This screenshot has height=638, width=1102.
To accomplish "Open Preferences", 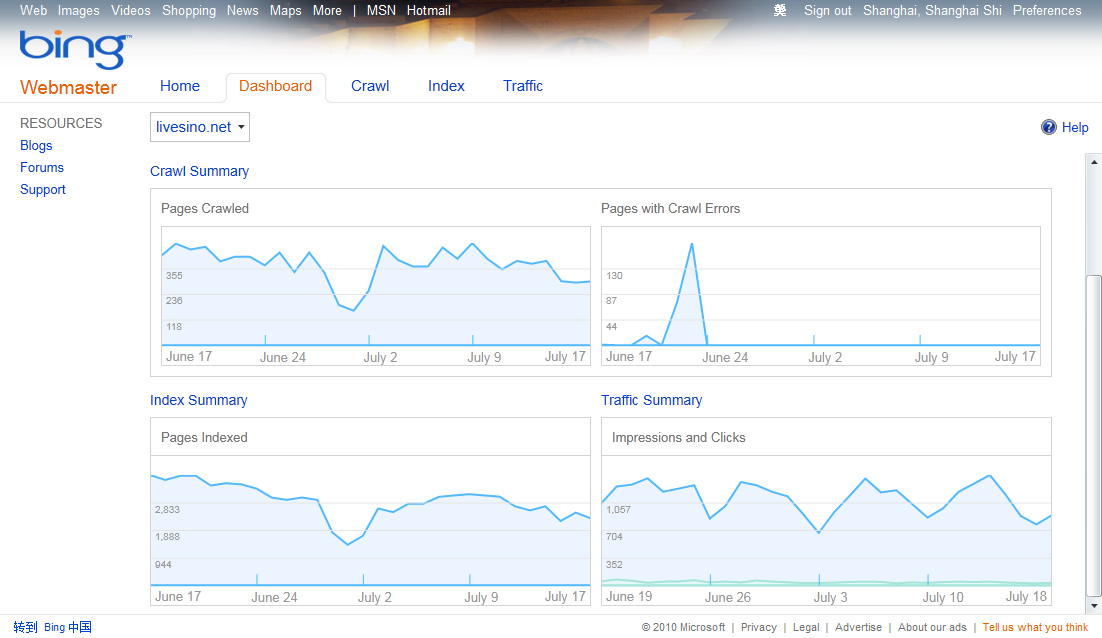I will tap(1047, 11).
